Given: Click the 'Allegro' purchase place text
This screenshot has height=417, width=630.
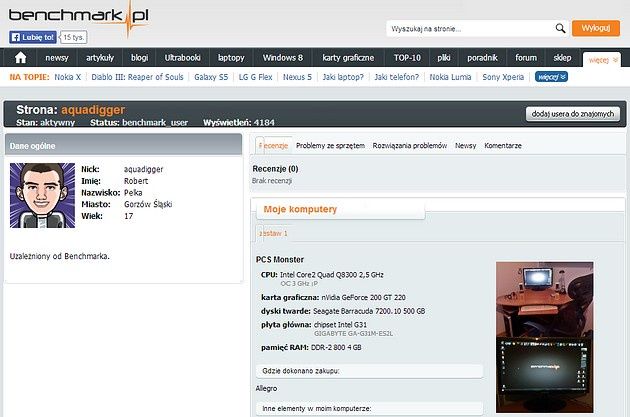Looking at the screenshot, I should (266, 388).
